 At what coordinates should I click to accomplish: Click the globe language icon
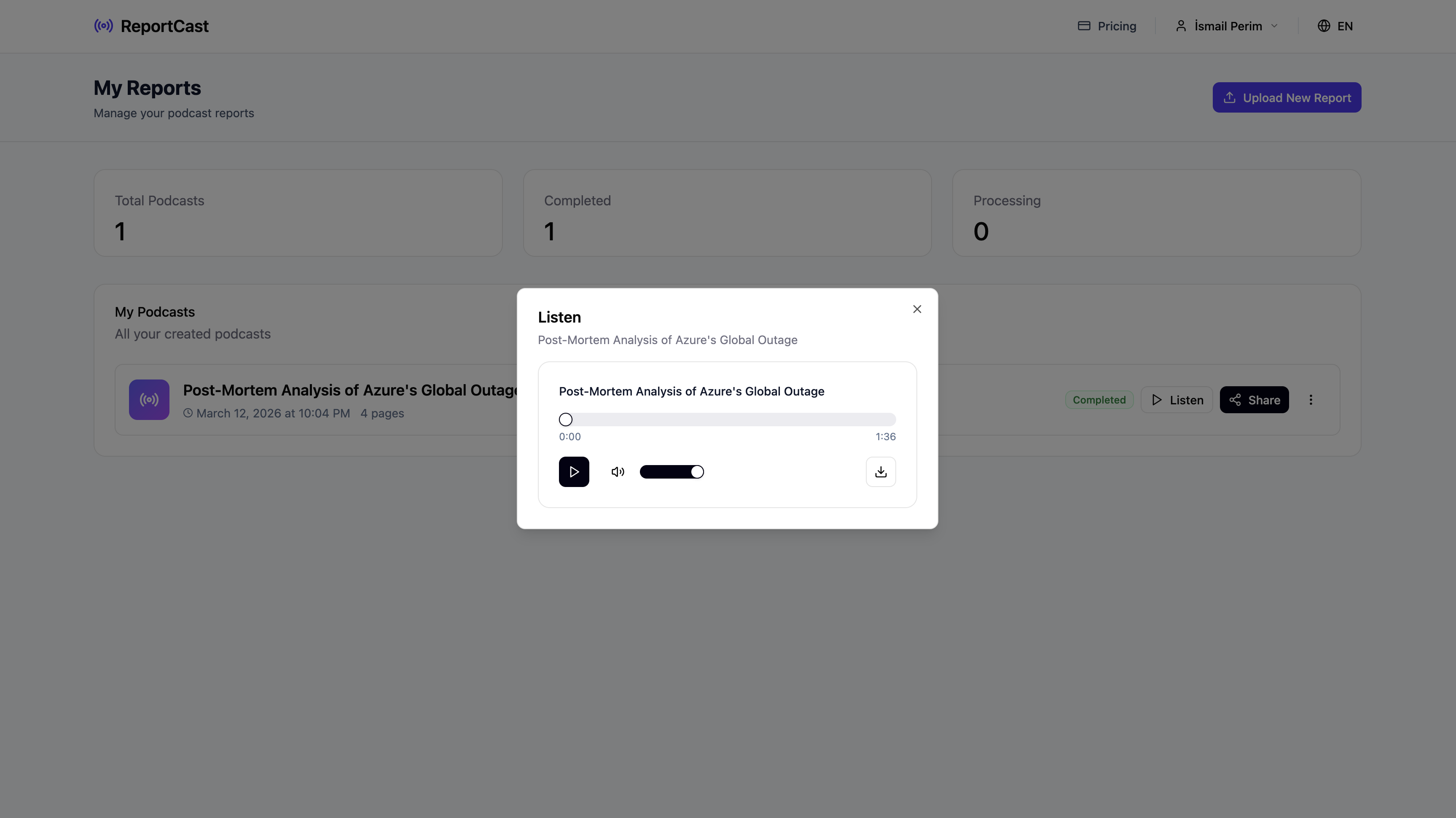click(x=1324, y=26)
